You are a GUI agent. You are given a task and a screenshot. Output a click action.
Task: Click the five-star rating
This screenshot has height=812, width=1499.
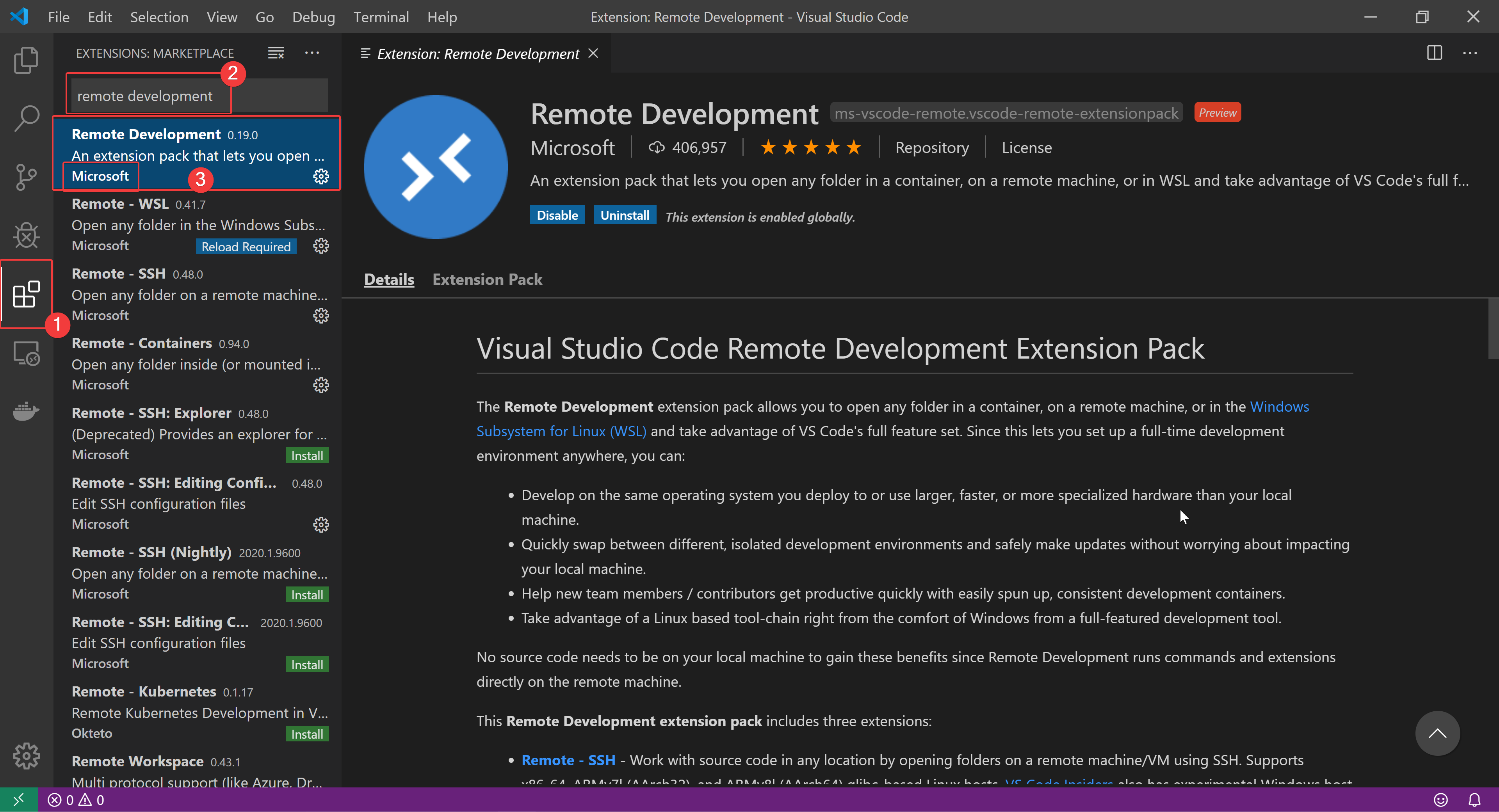(x=811, y=148)
